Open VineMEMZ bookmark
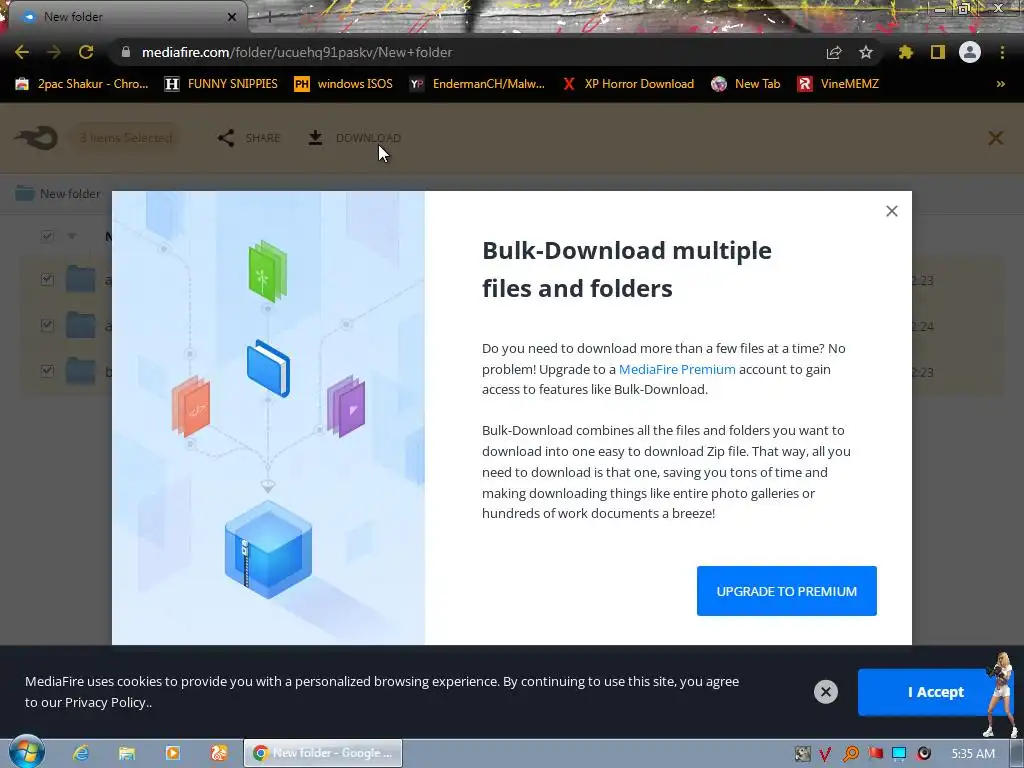 point(838,84)
